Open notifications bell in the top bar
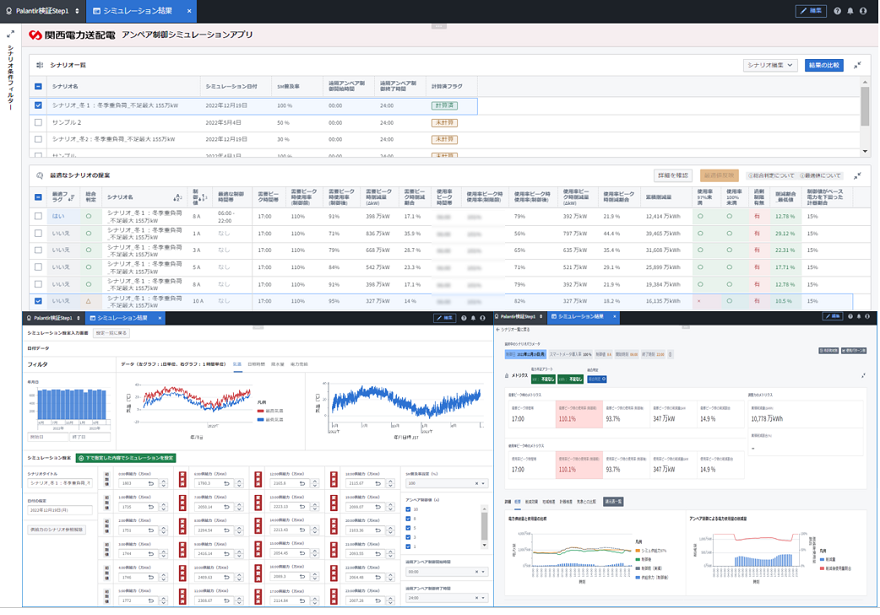 pyautogui.click(x=850, y=11)
